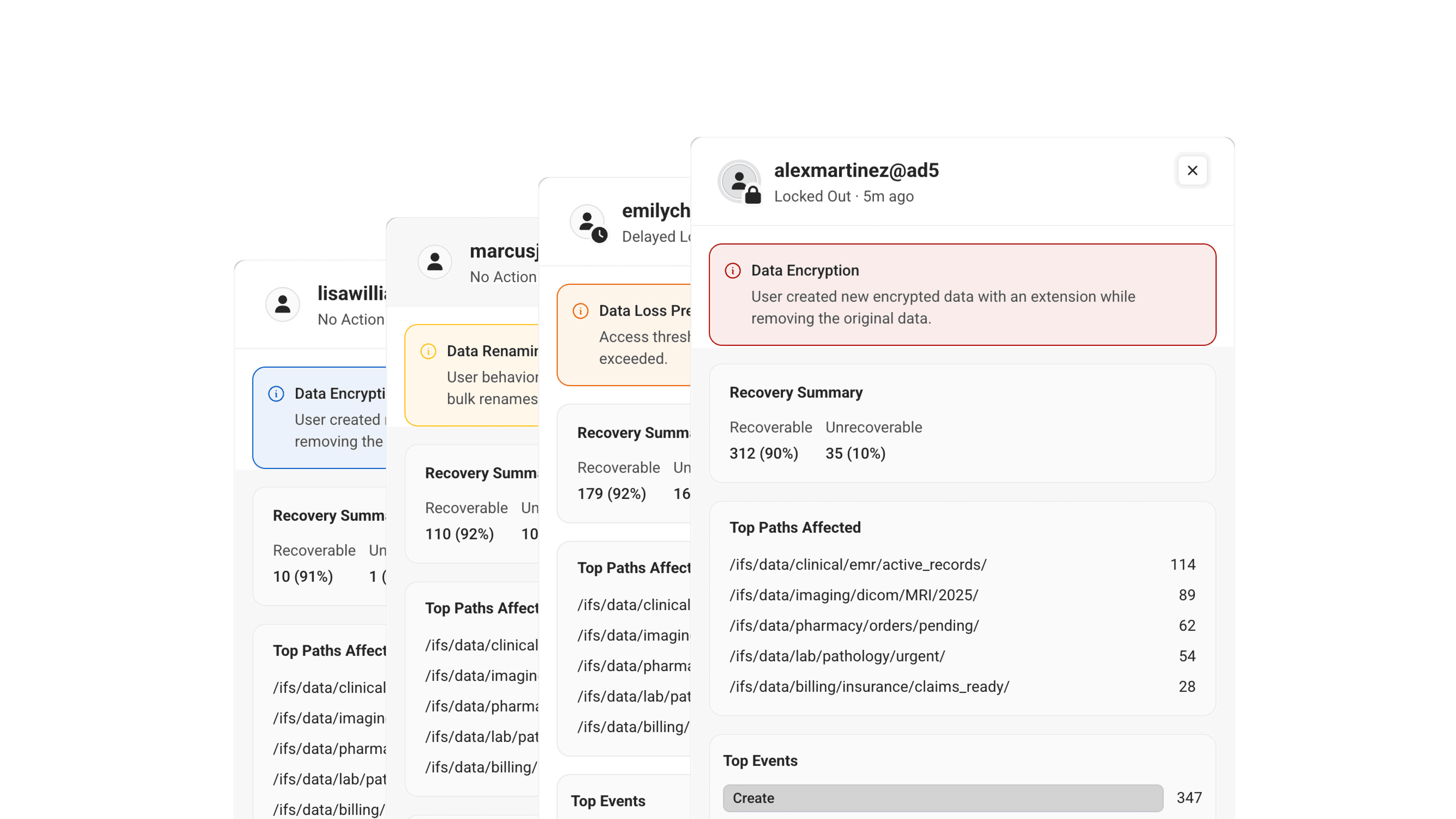Select path /ifs/data/billing/insurance/claims_ready/
The width and height of the screenshot is (1456, 819).
point(869,686)
